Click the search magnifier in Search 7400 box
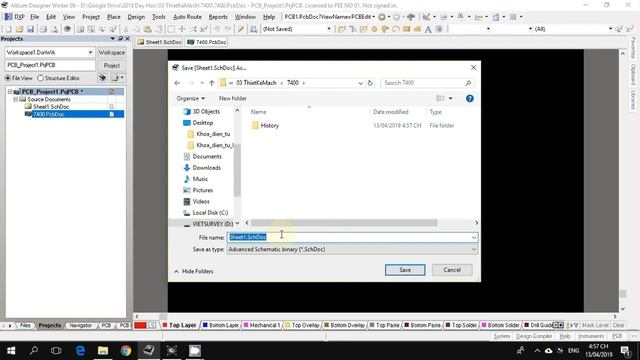 (x=468, y=83)
